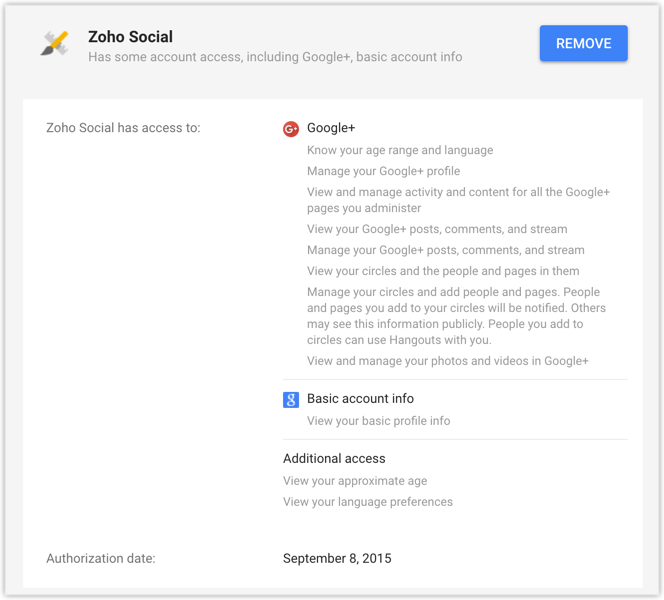Click the "Authorization date:" label
This screenshot has width=664, height=600.
tap(101, 558)
